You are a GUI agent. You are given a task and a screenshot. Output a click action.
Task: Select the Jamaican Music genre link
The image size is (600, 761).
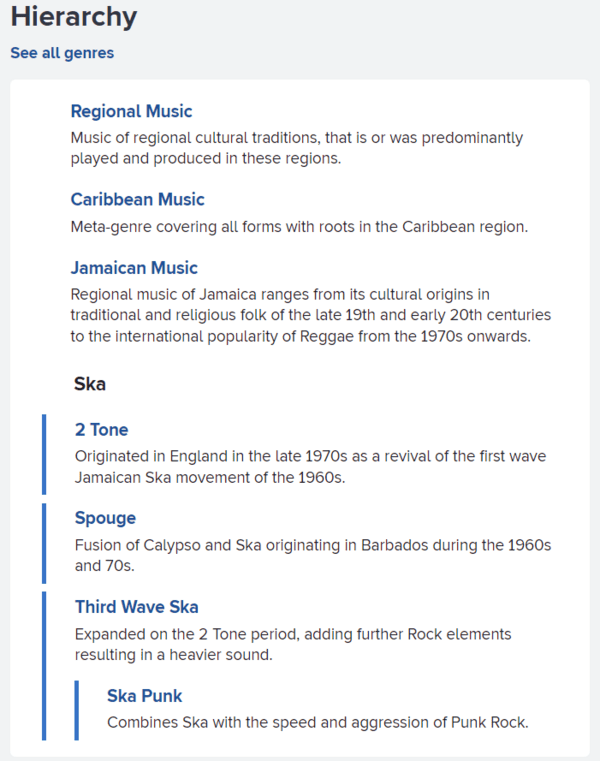point(134,267)
